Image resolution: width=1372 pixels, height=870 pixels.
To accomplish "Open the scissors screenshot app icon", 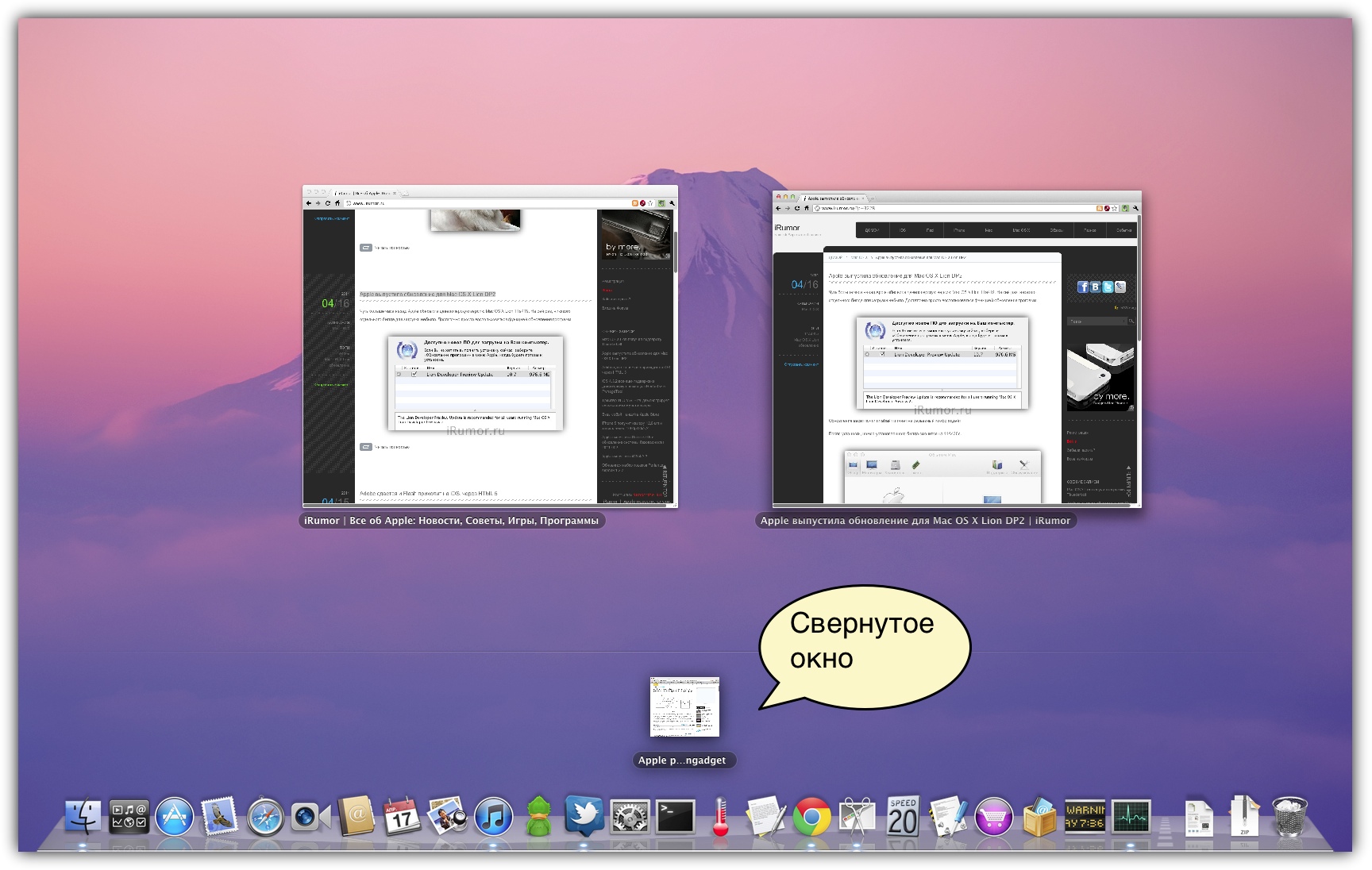I will (x=857, y=817).
